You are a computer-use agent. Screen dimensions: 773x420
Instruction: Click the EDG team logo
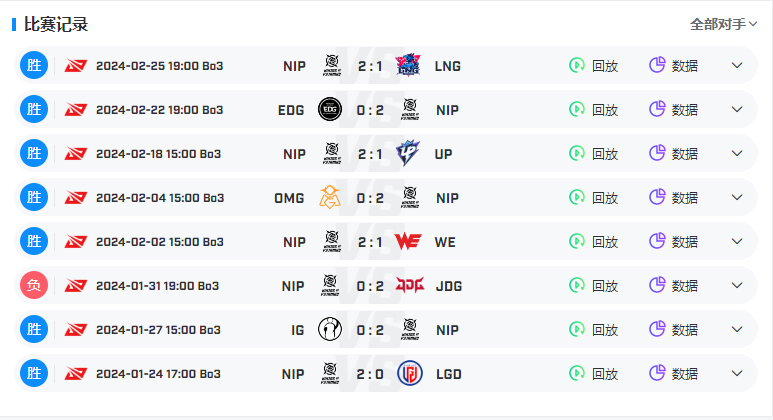coord(330,109)
